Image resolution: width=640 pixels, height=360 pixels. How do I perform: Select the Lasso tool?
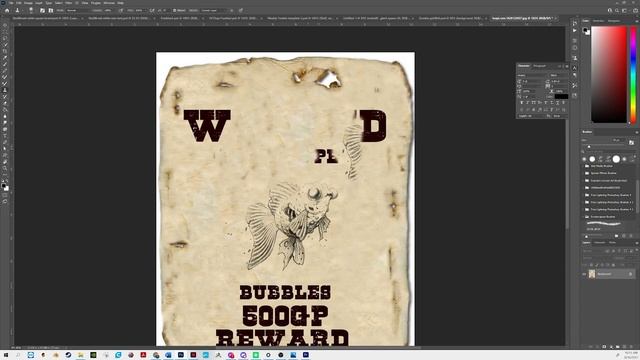5,38
